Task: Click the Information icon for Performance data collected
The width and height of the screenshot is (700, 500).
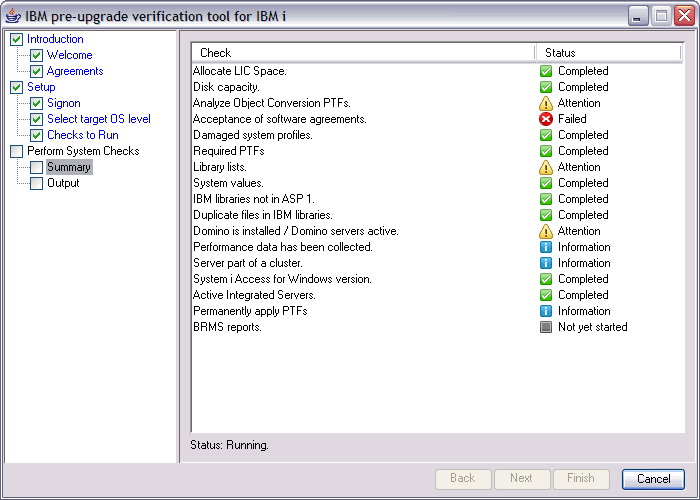Action: tap(546, 247)
